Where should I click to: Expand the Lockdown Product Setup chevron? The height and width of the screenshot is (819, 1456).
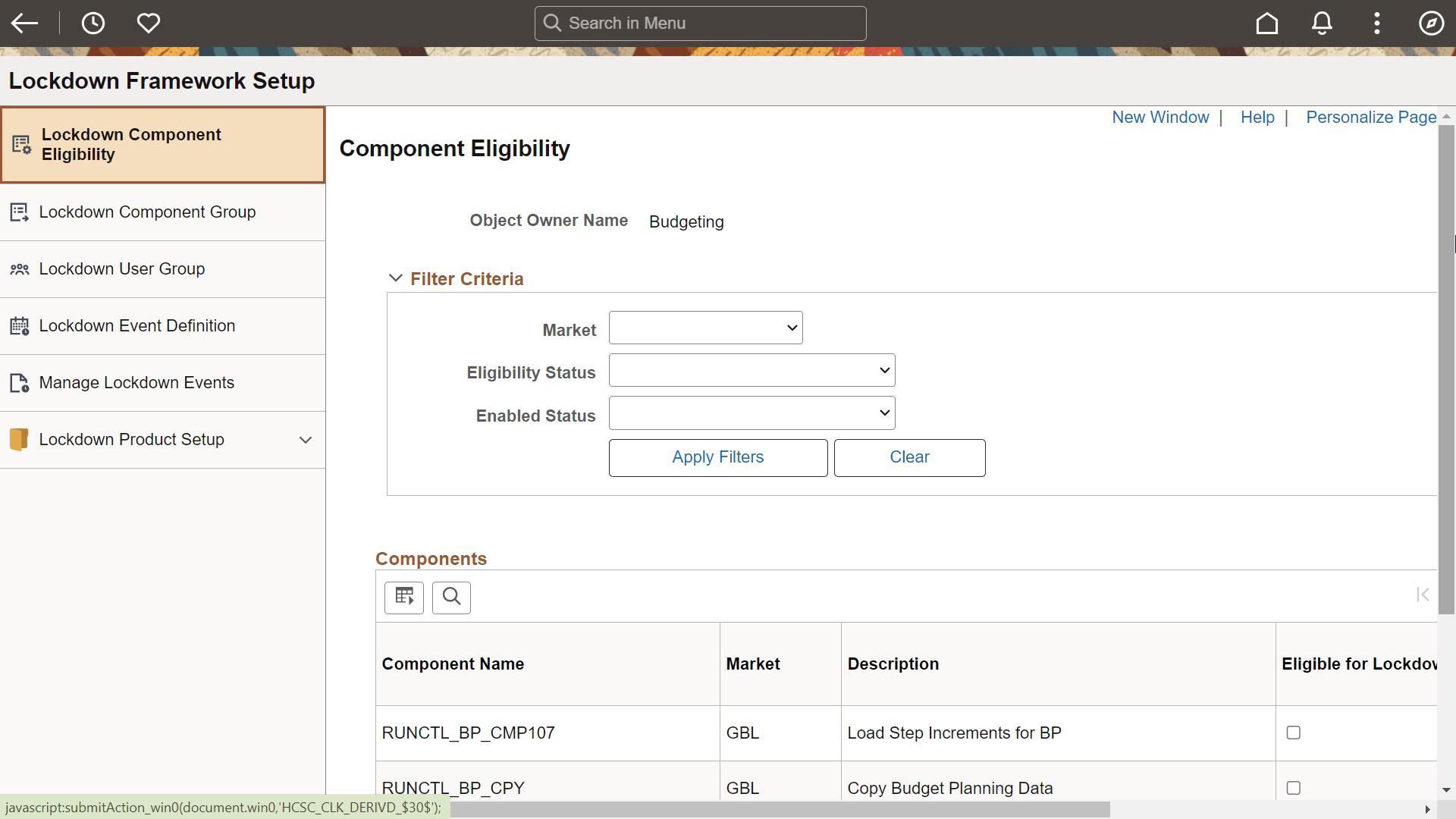click(x=306, y=440)
